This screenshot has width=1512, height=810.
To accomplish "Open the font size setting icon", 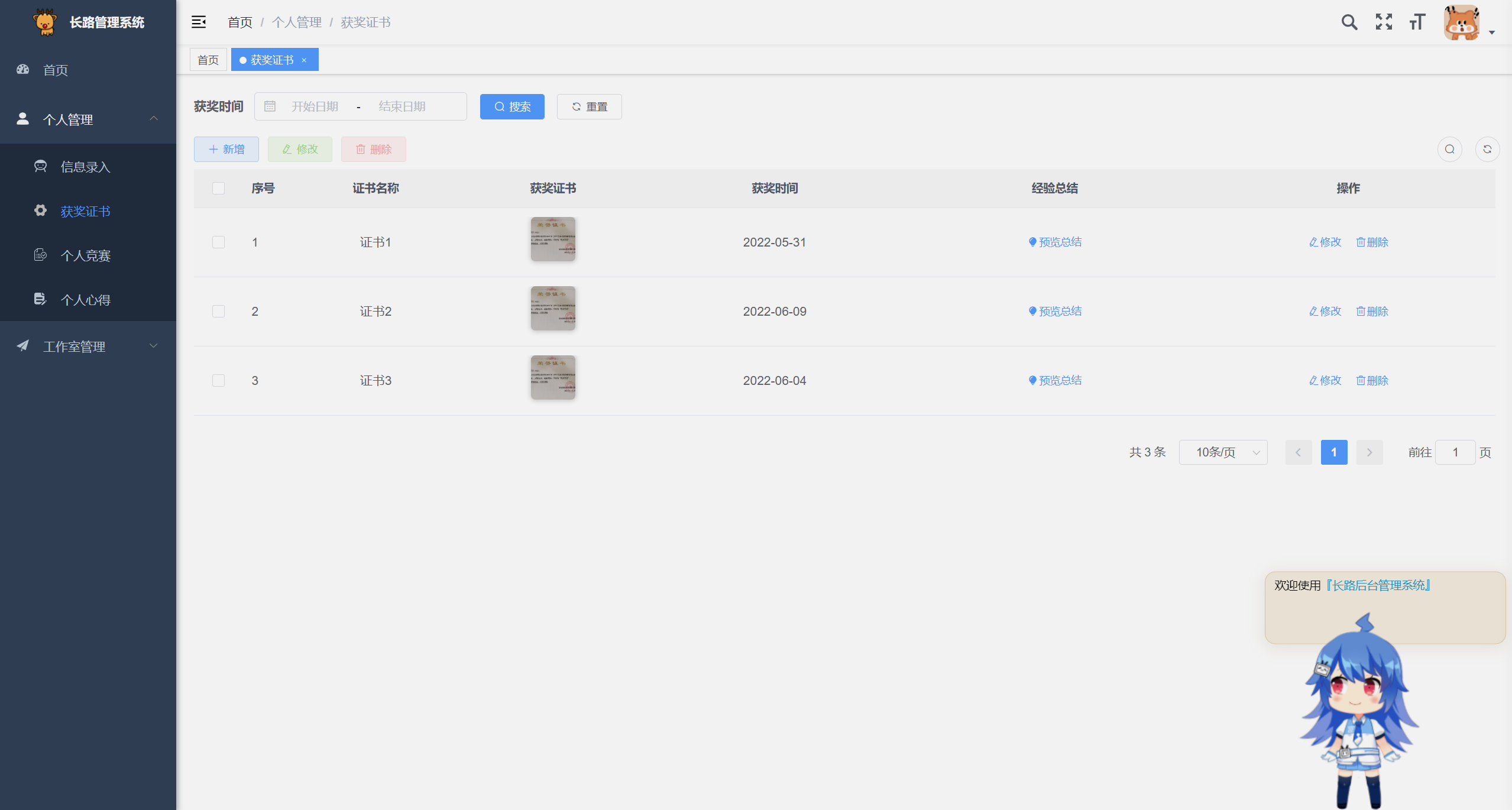I will [1417, 22].
